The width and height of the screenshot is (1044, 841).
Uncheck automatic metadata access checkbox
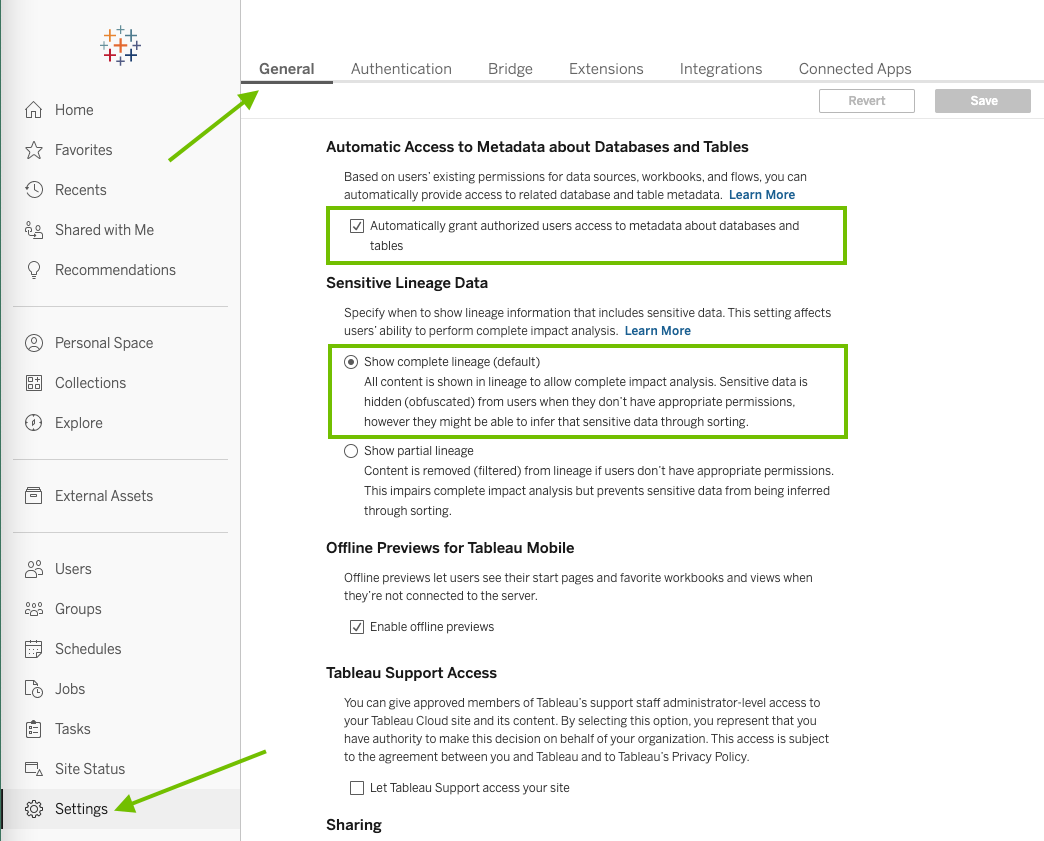[x=357, y=226]
